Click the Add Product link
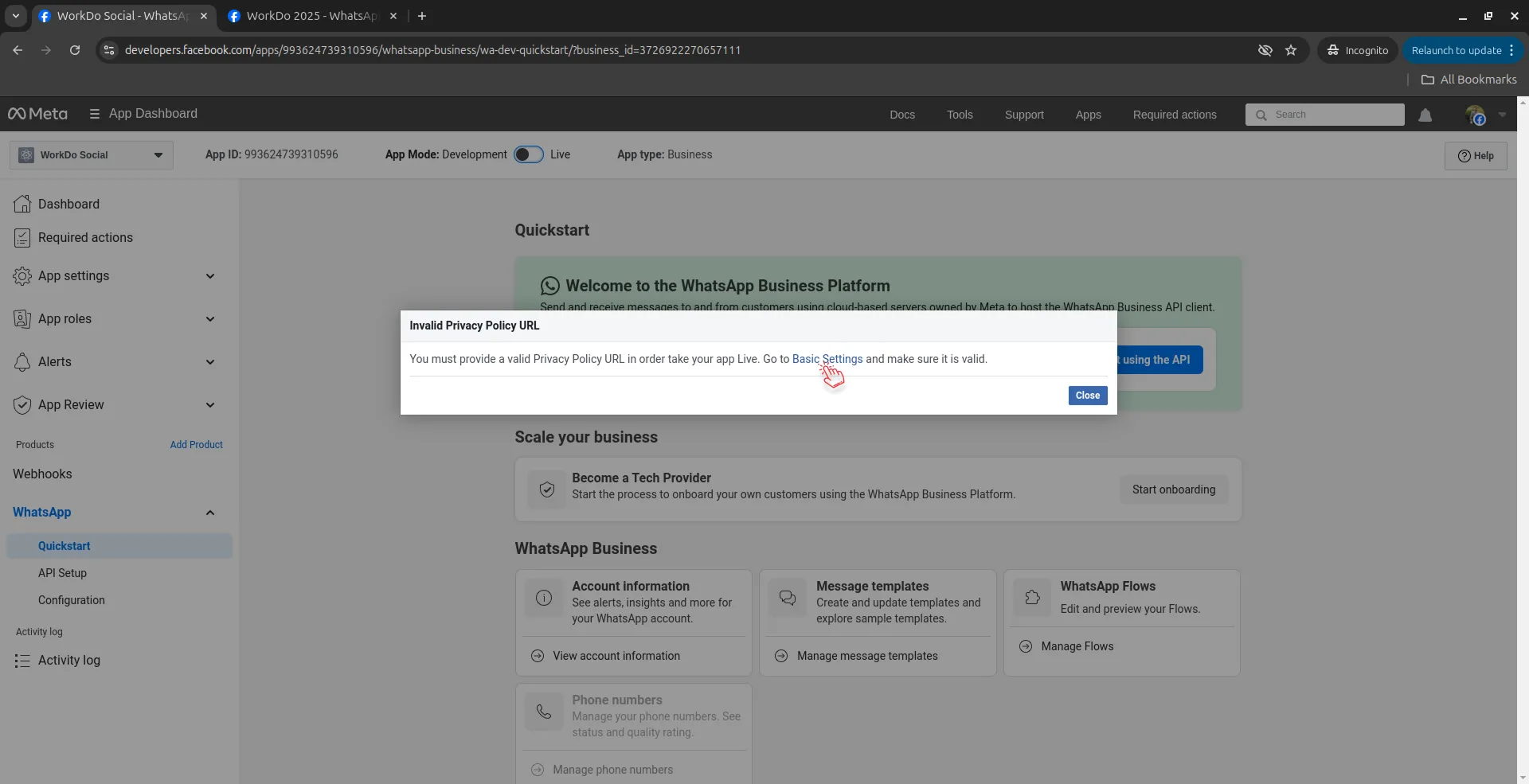 [x=196, y=445]
